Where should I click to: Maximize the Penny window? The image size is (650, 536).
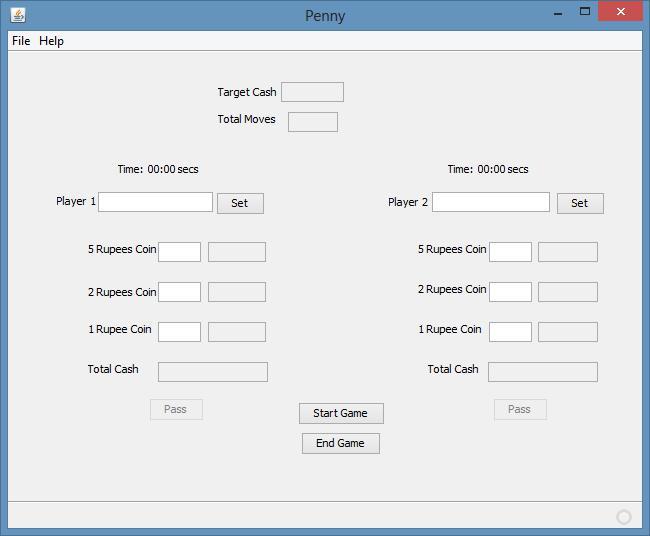coord(586,12)
